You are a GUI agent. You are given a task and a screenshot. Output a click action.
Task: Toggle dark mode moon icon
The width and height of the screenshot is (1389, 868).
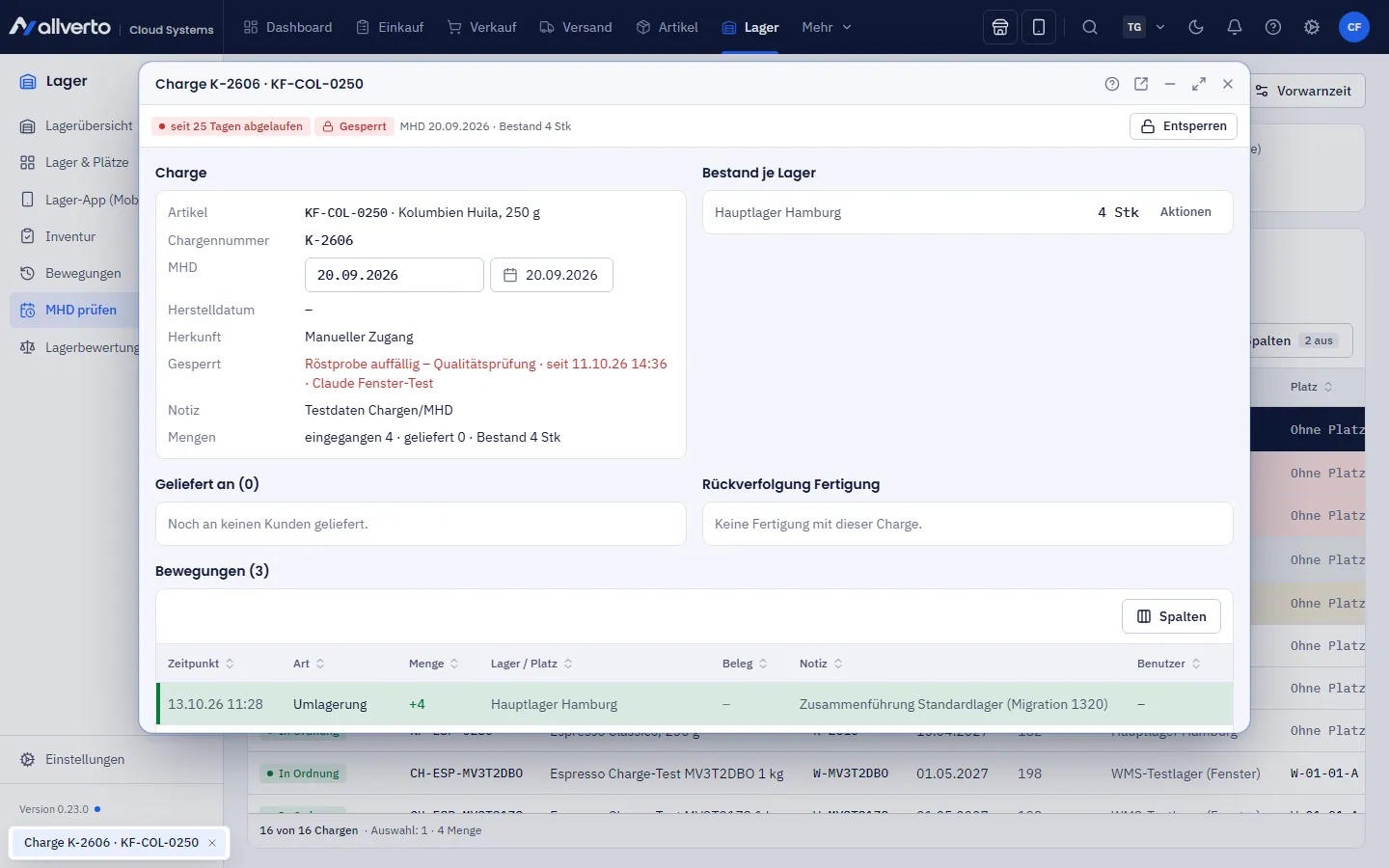click(1196, 27)
